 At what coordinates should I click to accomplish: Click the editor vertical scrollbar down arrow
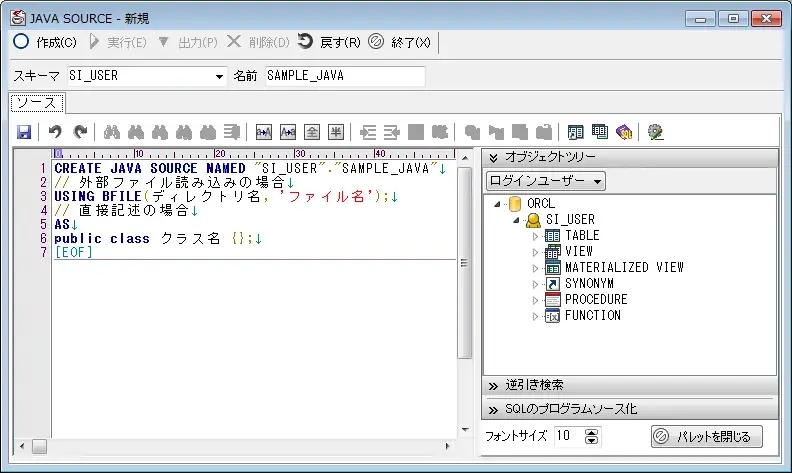pyautogui.click(x=465, y=430)
